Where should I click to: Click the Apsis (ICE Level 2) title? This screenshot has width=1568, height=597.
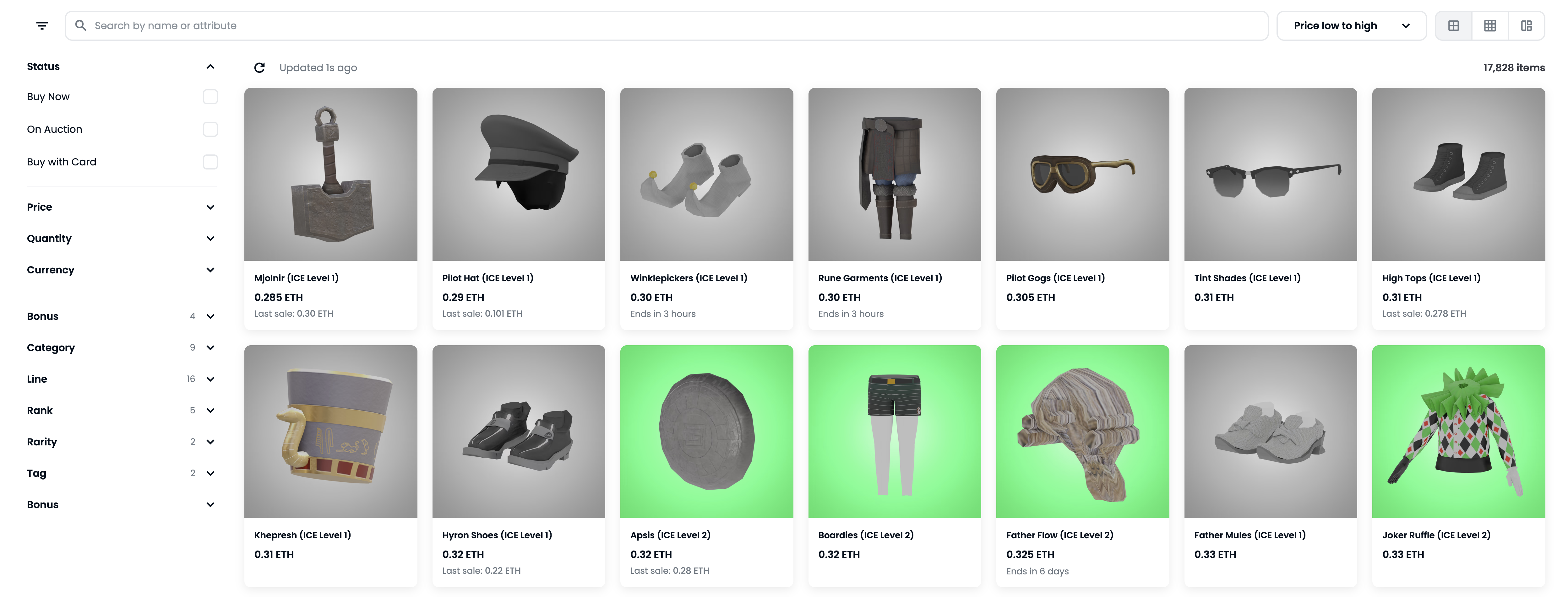click(670, 535)
